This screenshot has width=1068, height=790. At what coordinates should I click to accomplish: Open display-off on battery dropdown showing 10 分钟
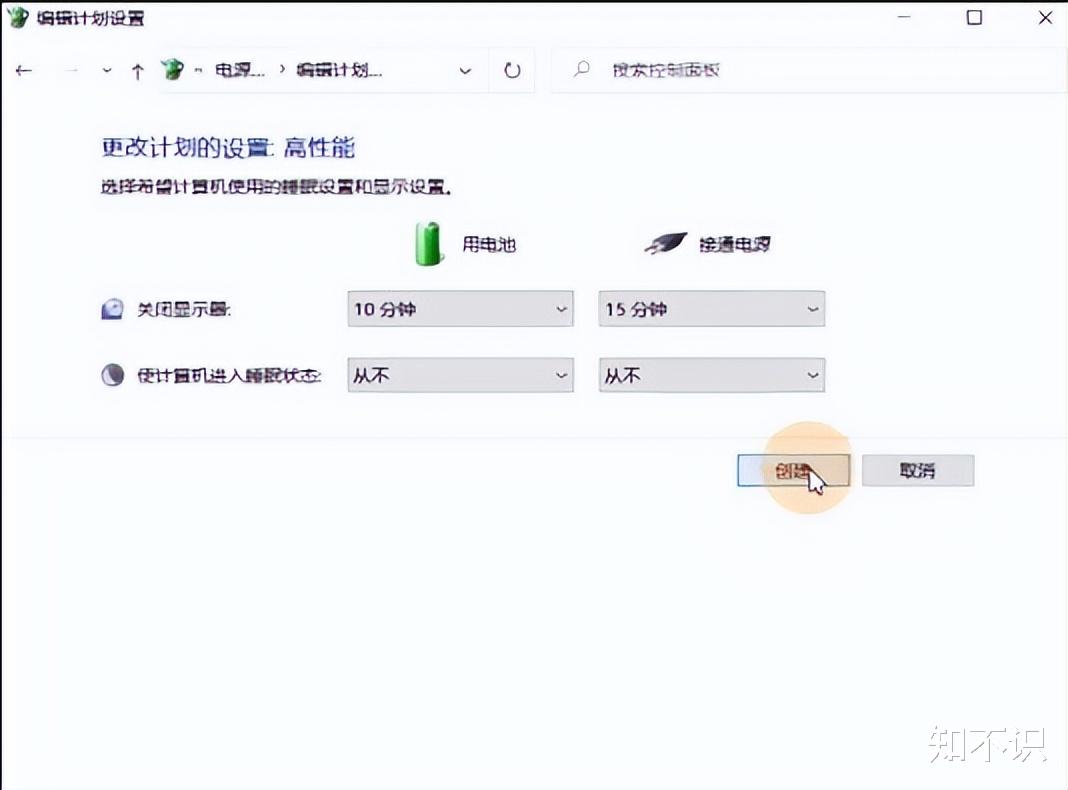(460, 309)
